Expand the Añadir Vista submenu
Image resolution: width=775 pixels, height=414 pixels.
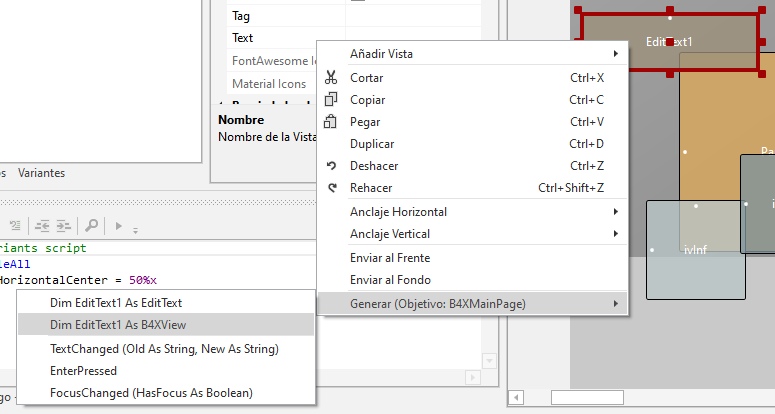click(470, 53)
